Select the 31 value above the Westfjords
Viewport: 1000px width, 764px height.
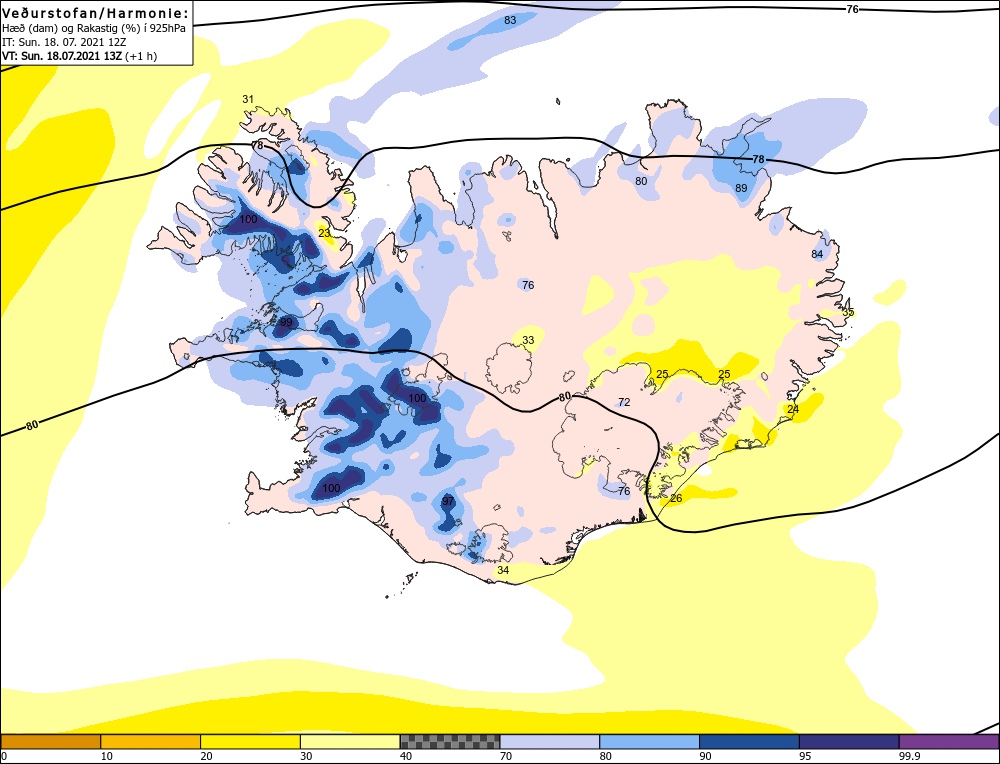[x=248, y=99]
